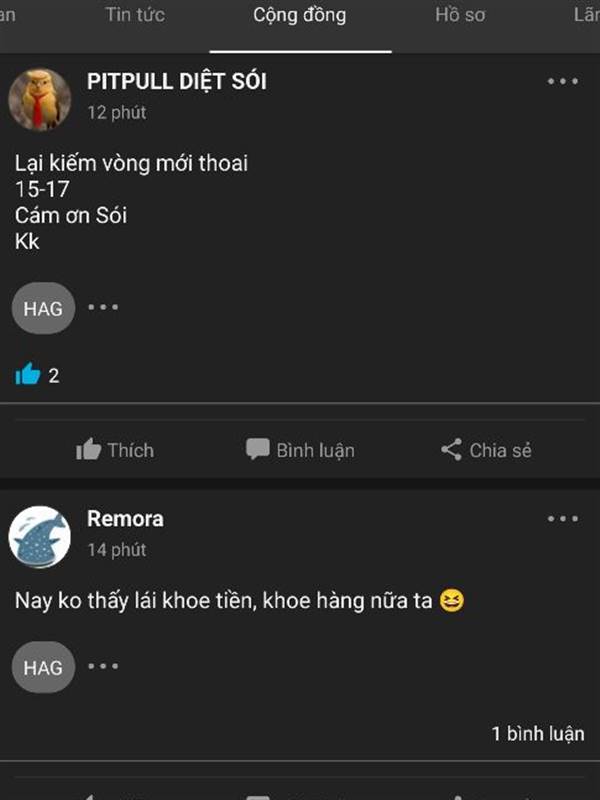Open PITPULL DIỆT SÓI avatar
Viewport: 600px width, 800px height.
(39, 98)
